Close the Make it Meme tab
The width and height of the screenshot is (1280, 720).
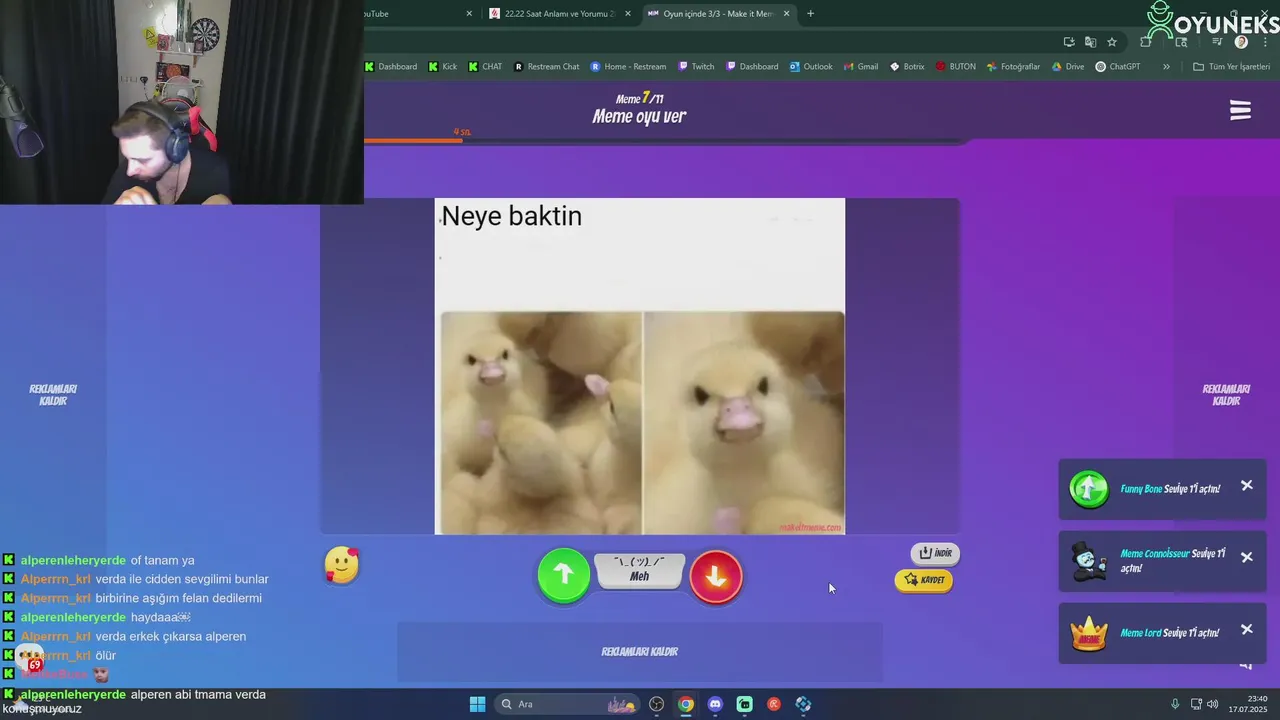click(786, 14)
